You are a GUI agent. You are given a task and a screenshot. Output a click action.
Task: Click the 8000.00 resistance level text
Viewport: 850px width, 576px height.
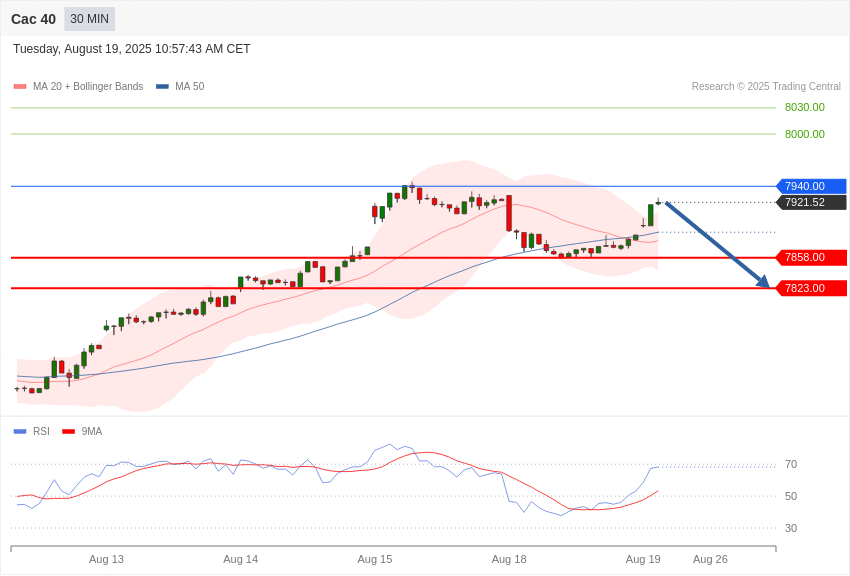(804, 134)
